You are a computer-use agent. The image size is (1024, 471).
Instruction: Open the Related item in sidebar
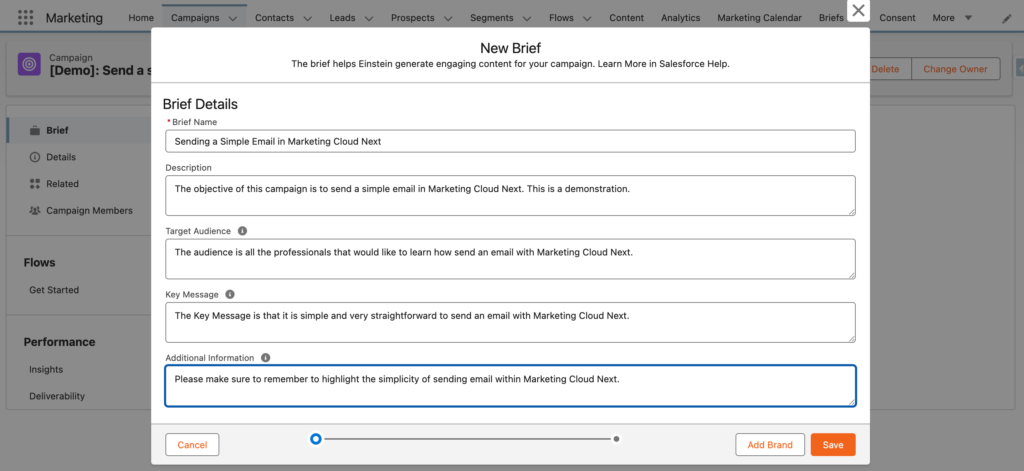pos(62,184)
